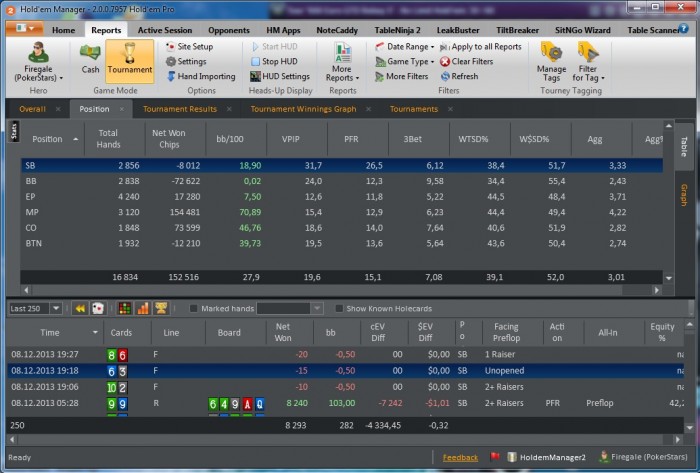The width and height of the screenshot is (700, 473).
Task: Close the Tournaments report tab
Action: [x=450, y=109]
